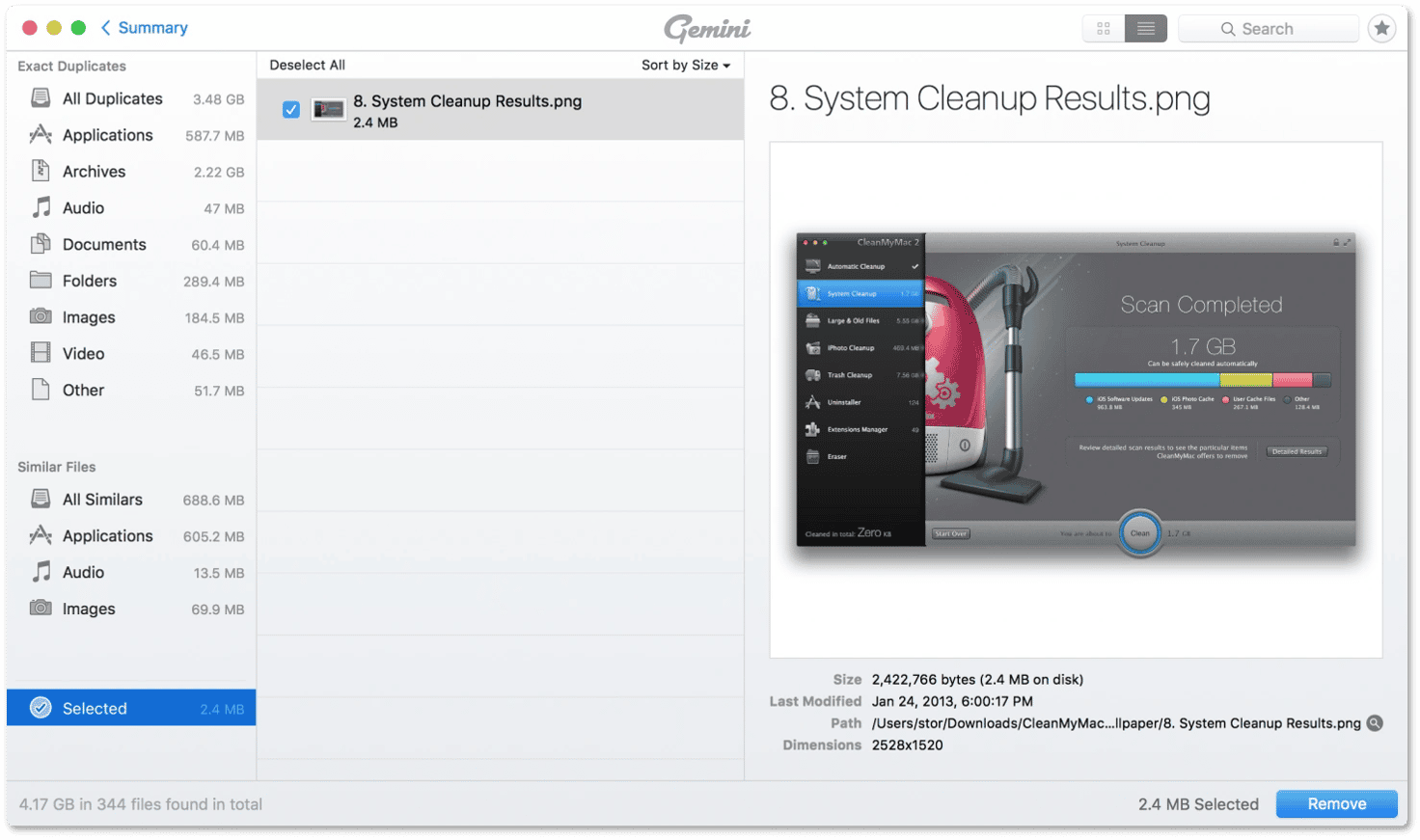Switch to list view mode
The height and width of the screenshot is (840, 1420).
[x=1146, y=29]
